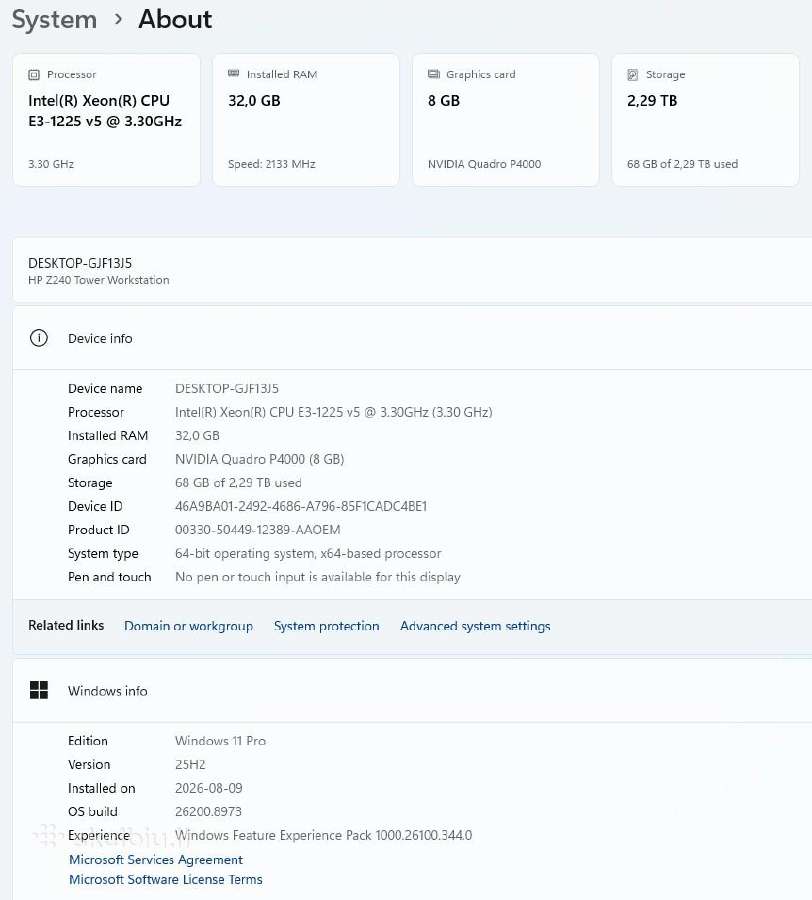The image size is (812, 900).
Task: Click the Experience label
Action: (99, 835)
